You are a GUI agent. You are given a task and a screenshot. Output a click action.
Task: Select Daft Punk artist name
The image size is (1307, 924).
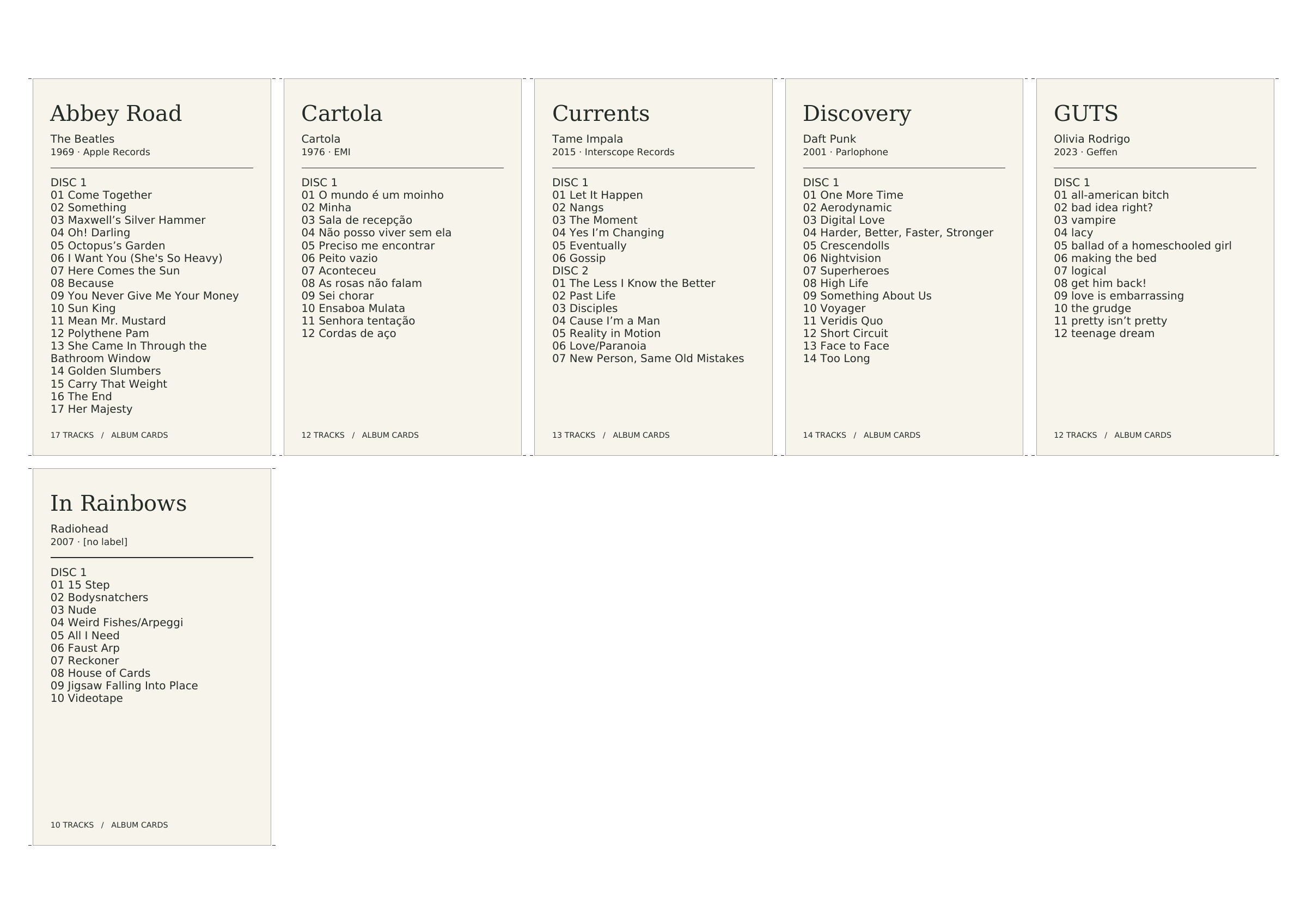click(x=829, y=139)
